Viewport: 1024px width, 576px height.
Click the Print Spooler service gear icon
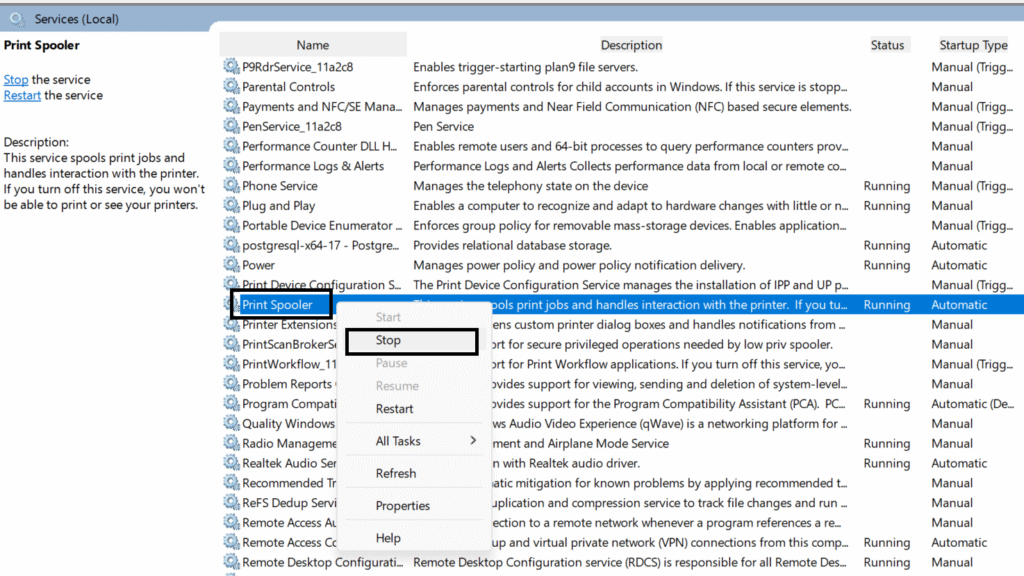[231, 305]
